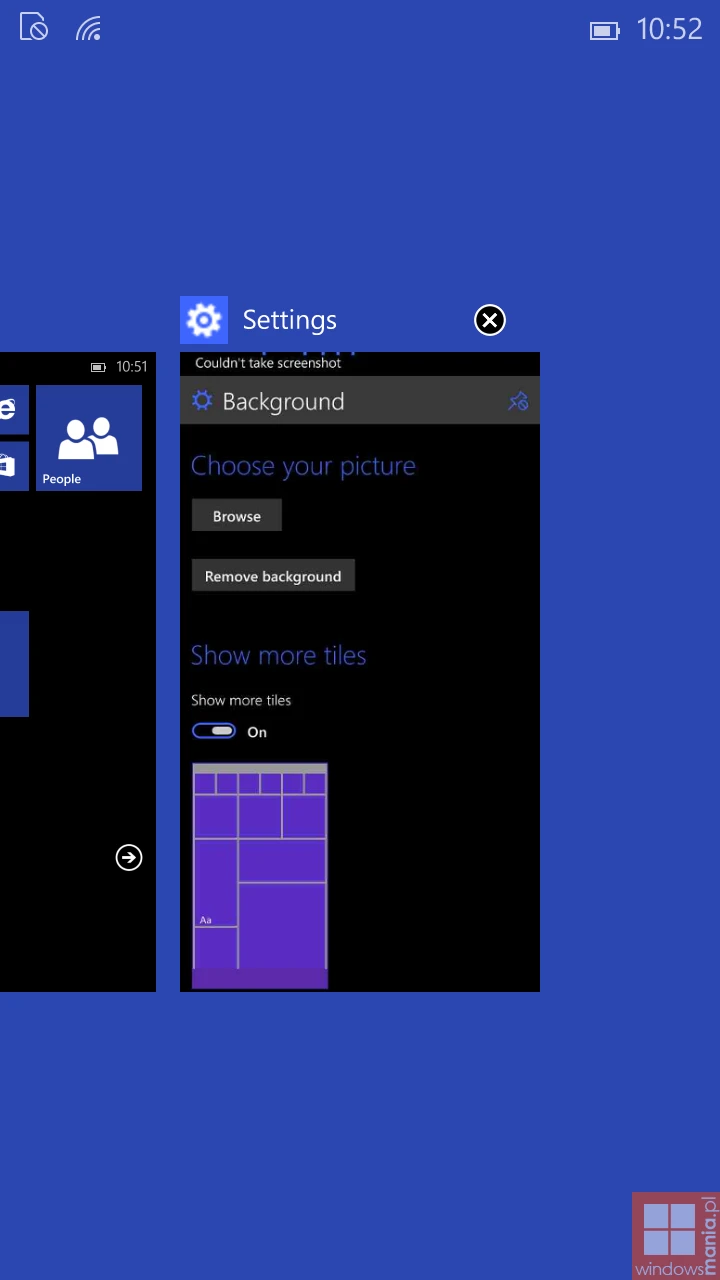Open the People tile
720x1280 pixels.
pos(89,438)
